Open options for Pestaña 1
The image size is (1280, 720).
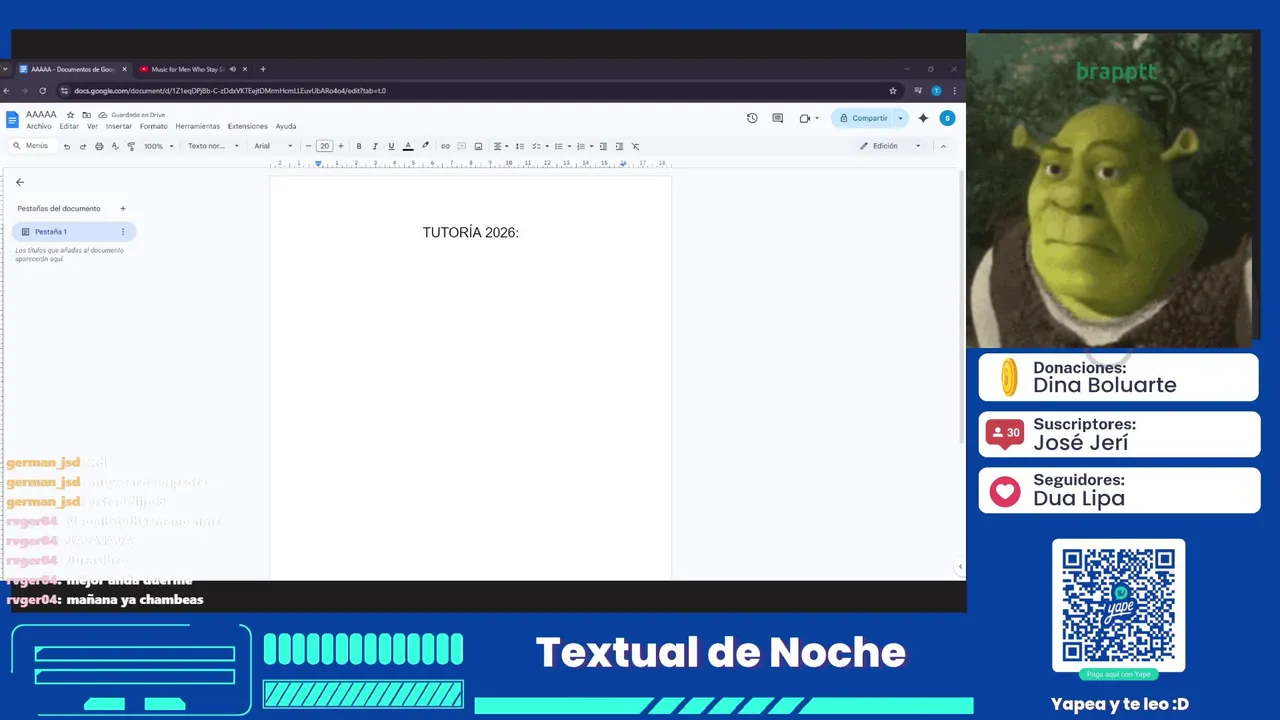(x=123, y=232)
